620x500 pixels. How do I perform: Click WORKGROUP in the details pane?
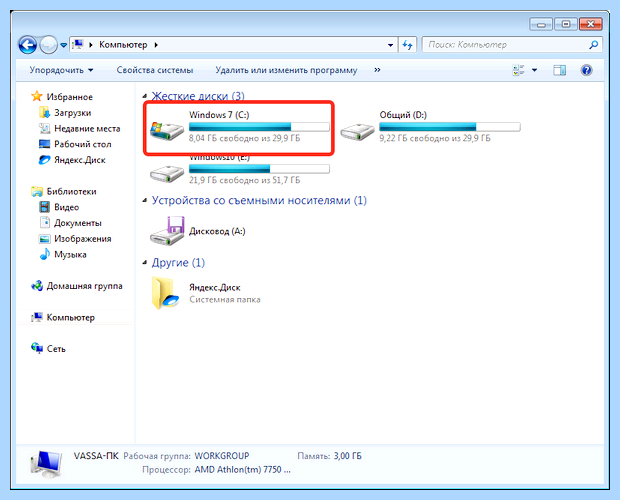pos(222,456)
